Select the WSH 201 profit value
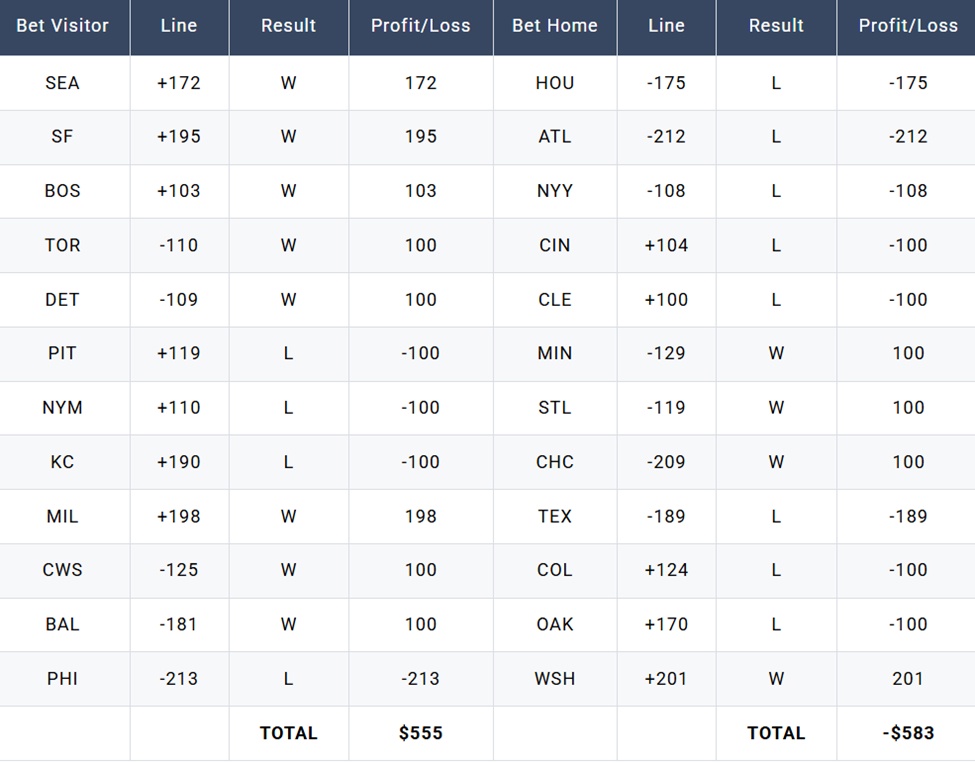This screenshot has width=975, height=763. point(908,679)
